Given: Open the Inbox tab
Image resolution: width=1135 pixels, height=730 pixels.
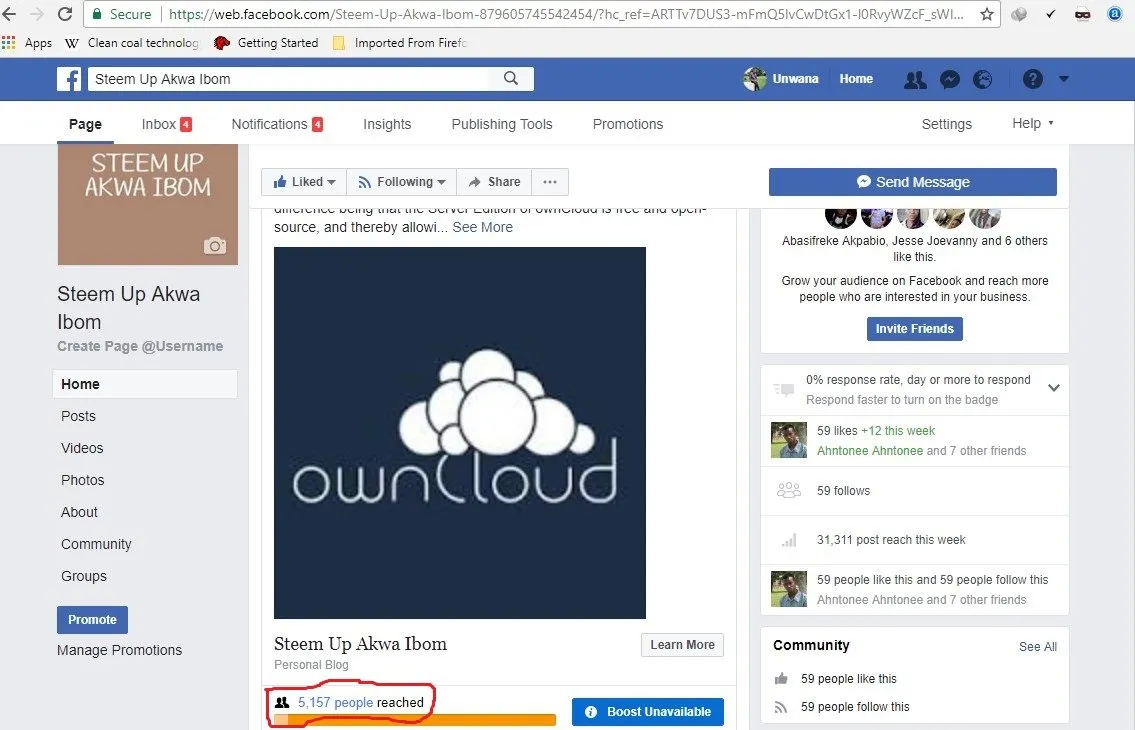Looking at the screenshot, I should click(166, 124).
